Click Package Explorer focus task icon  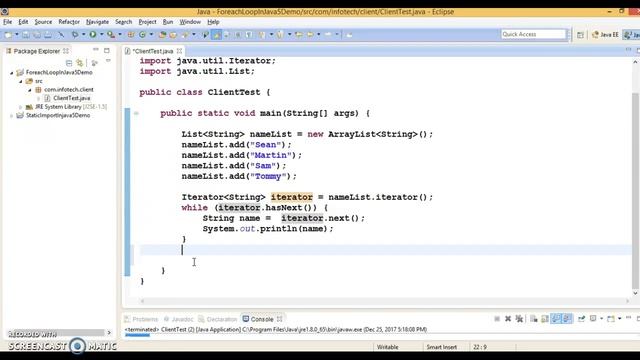pyautogui.click(x=95, y=63)
